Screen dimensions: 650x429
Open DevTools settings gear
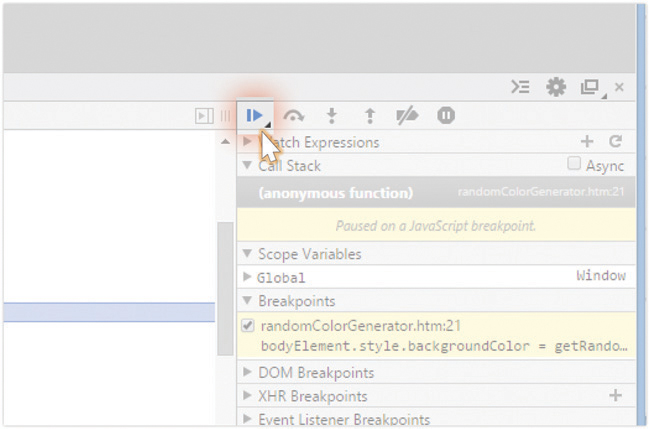pos(556,87)
